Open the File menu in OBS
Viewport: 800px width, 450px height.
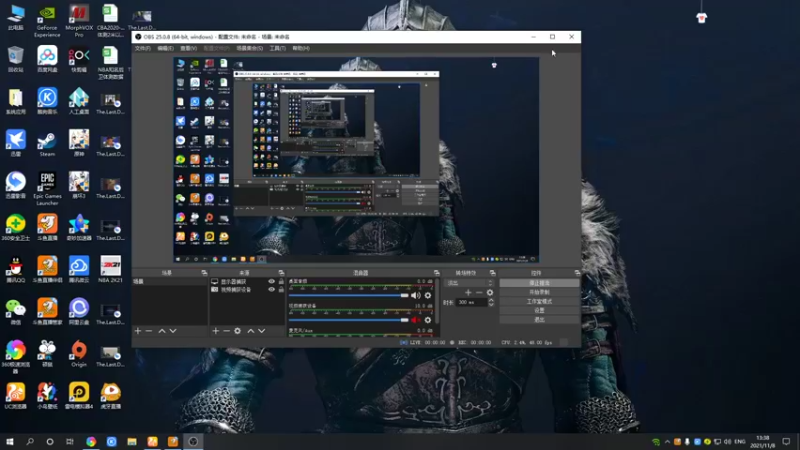click(143, 48)
